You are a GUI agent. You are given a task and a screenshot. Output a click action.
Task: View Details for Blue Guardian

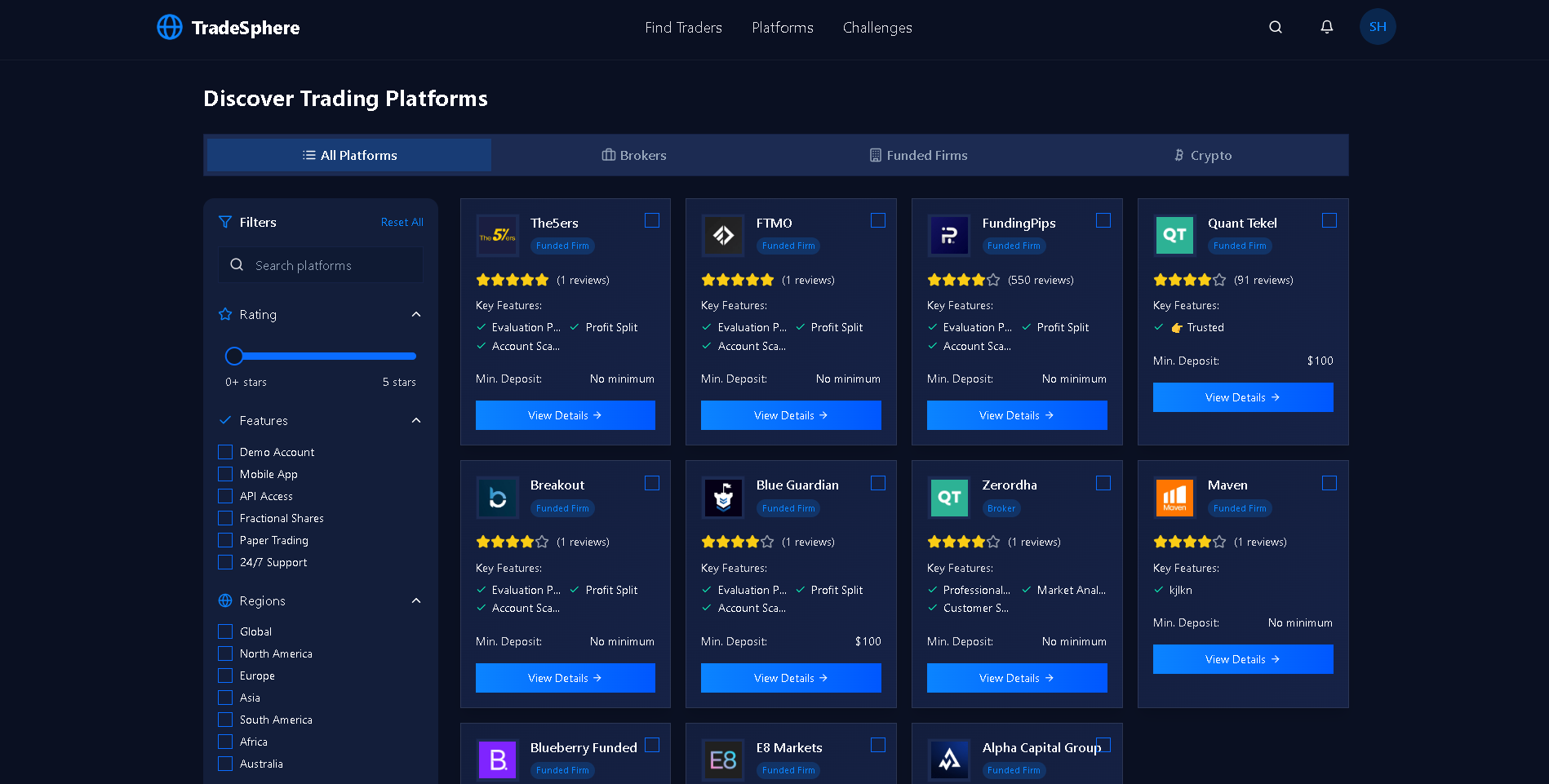(x=791, y=678)
